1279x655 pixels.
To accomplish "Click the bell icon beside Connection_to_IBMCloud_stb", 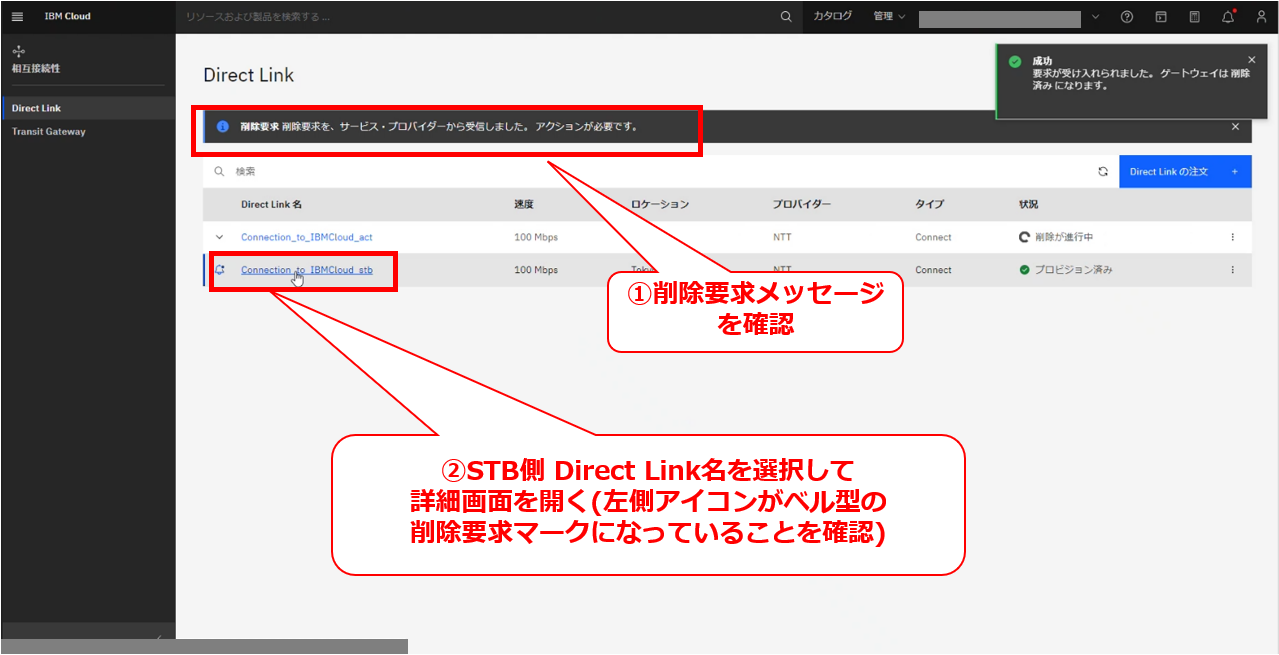I will point(220,270).
